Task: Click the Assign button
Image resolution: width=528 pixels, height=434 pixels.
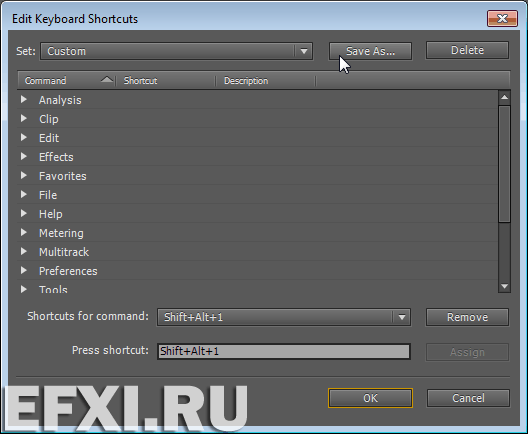Action: [467, 352]
